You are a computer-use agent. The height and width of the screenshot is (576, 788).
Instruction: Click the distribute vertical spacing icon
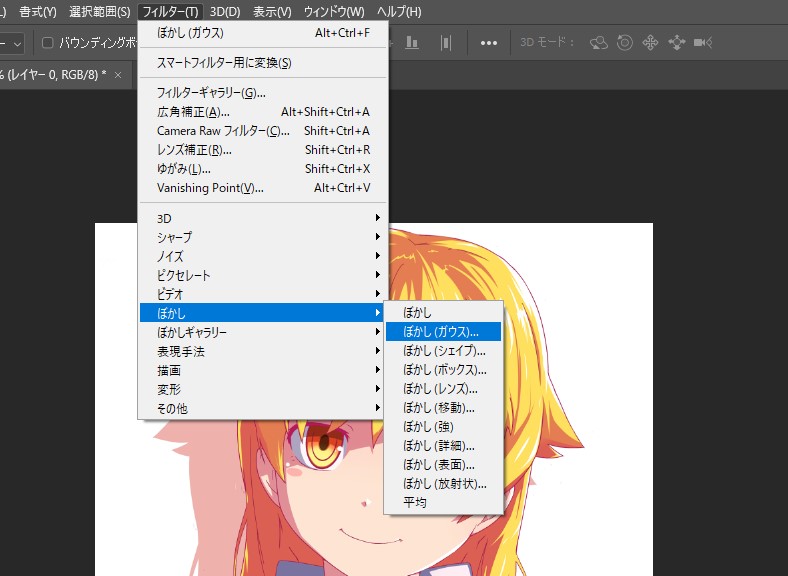coord(445,43)
